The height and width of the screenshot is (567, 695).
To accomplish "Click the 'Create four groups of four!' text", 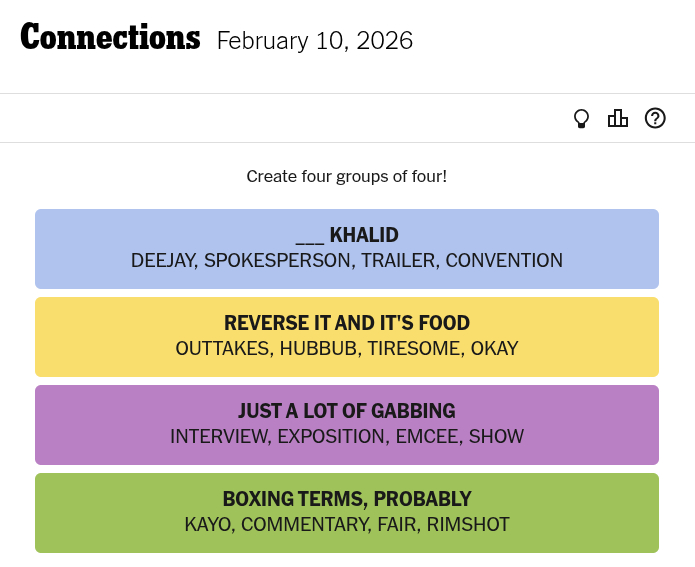I will pyautogui.click(x=347, y=177).
